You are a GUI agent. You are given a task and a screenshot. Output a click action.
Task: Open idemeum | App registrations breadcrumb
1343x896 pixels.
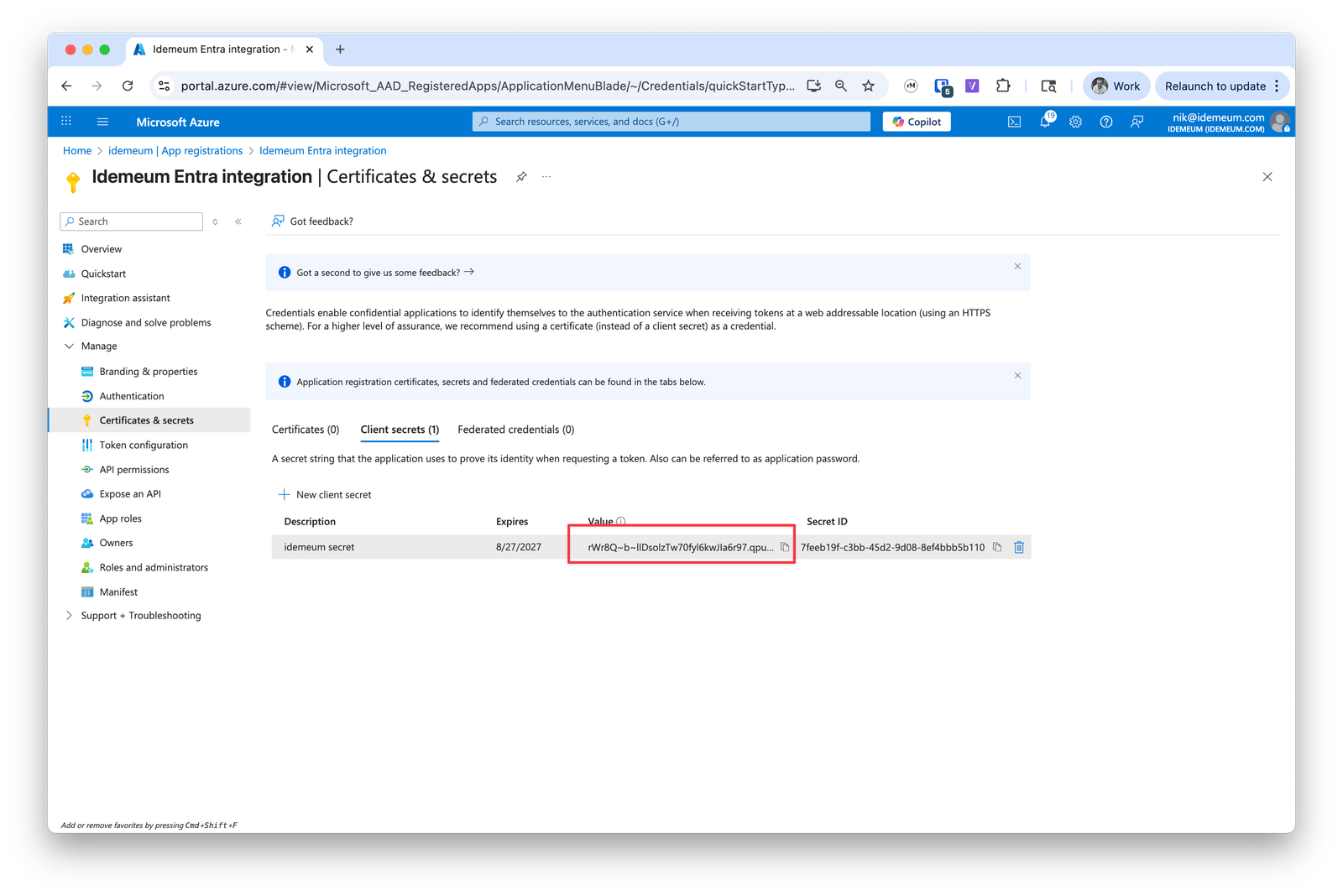click(x=175, y=151)
